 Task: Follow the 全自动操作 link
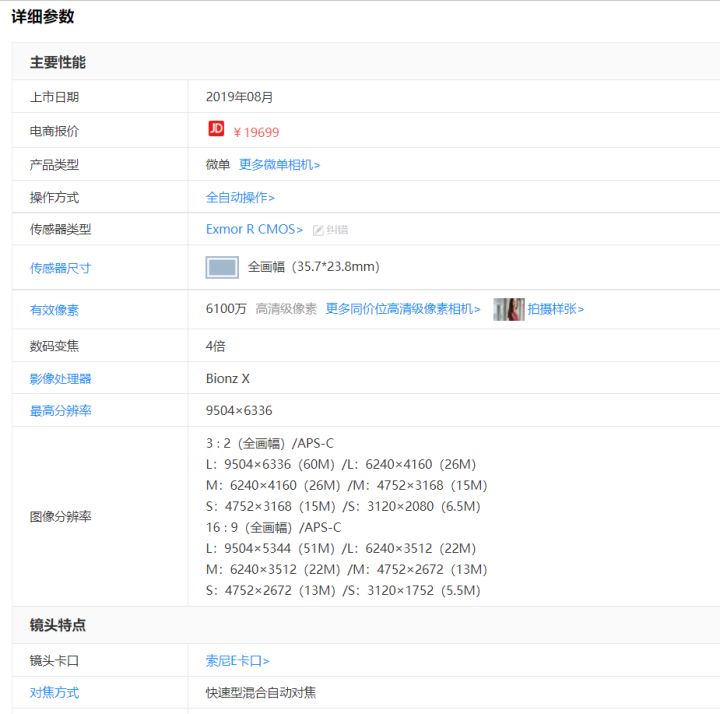point(240,197)
